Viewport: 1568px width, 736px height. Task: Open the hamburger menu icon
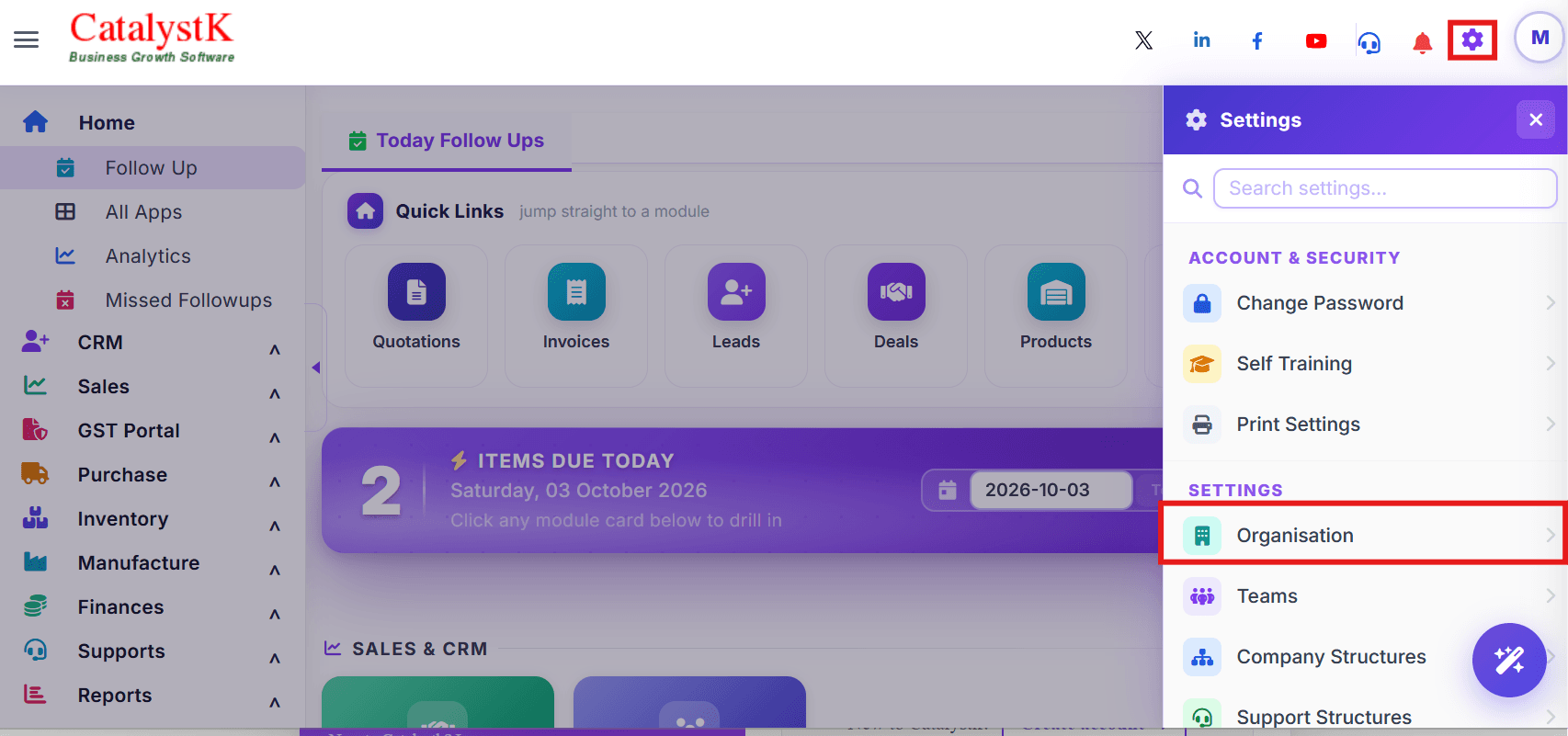(26, 40)
